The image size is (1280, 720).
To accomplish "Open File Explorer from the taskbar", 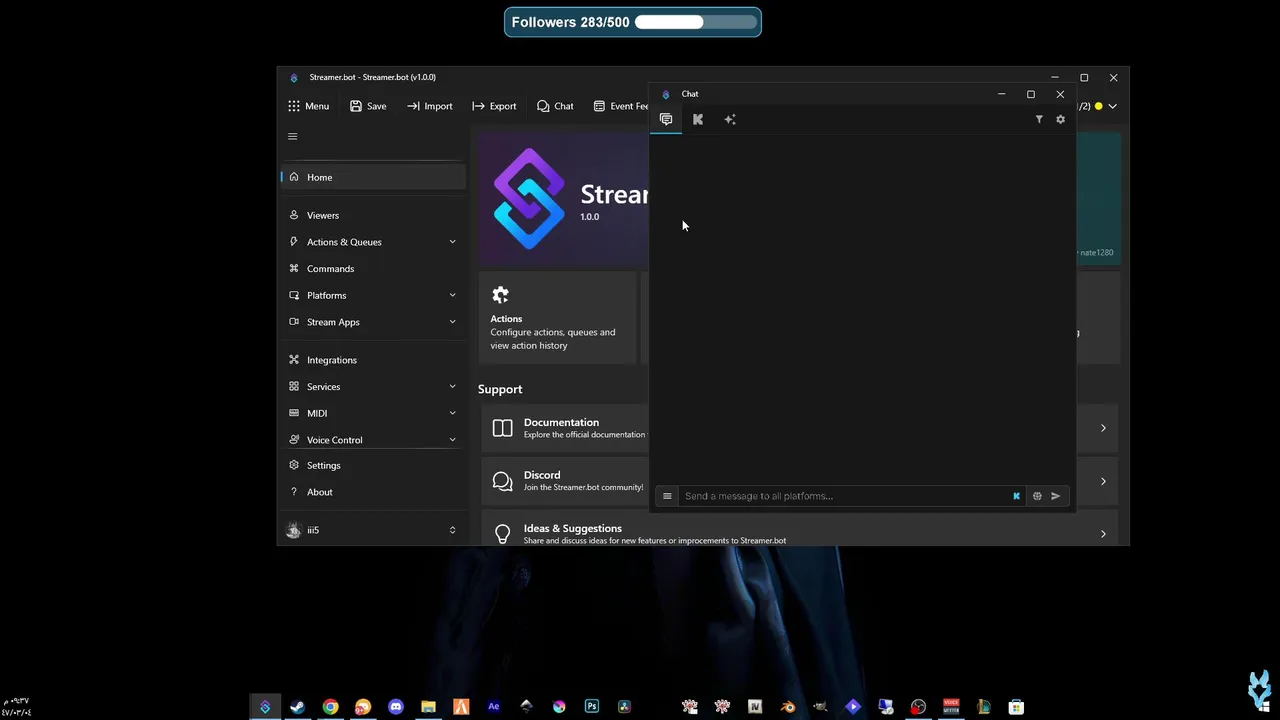I will pos(428,707).
